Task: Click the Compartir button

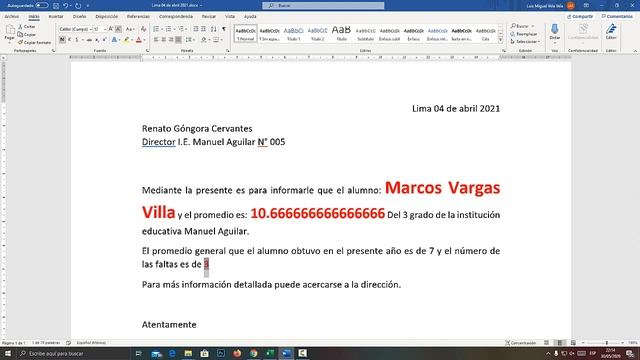Action: click(x=580, y=17)
